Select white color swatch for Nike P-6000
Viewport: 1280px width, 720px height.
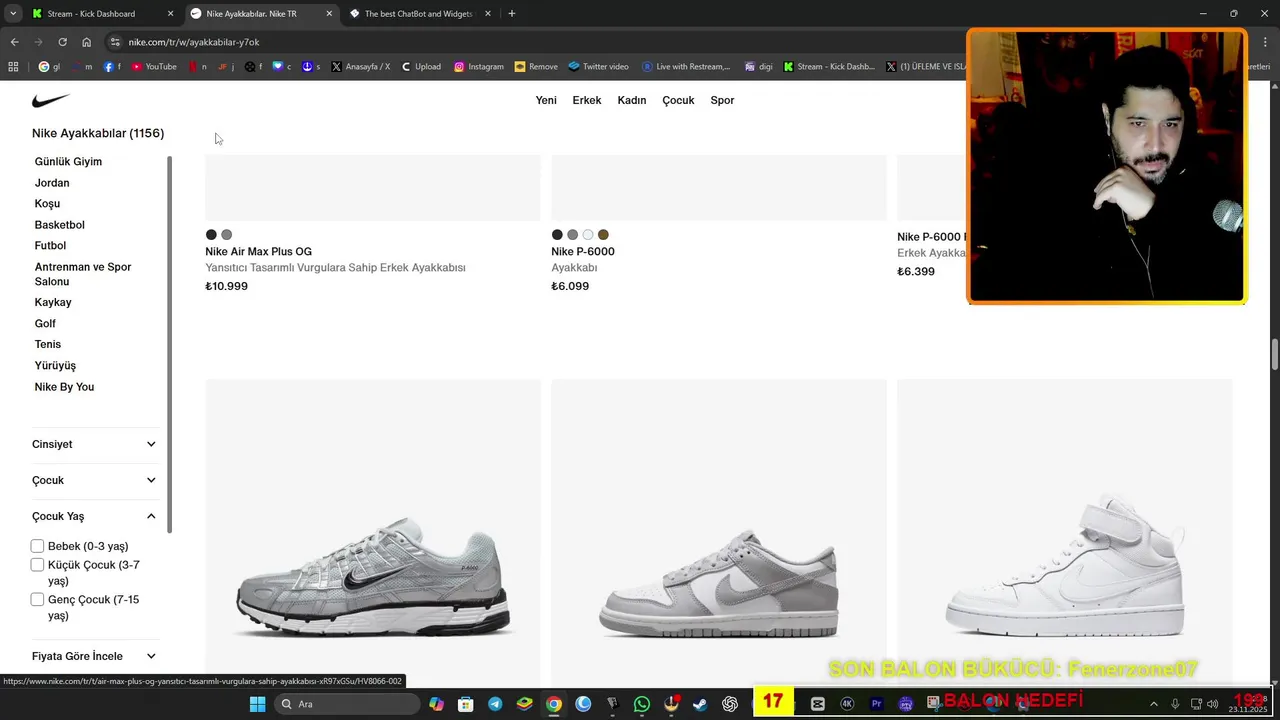pyautogui.click(x=588, y=235)
